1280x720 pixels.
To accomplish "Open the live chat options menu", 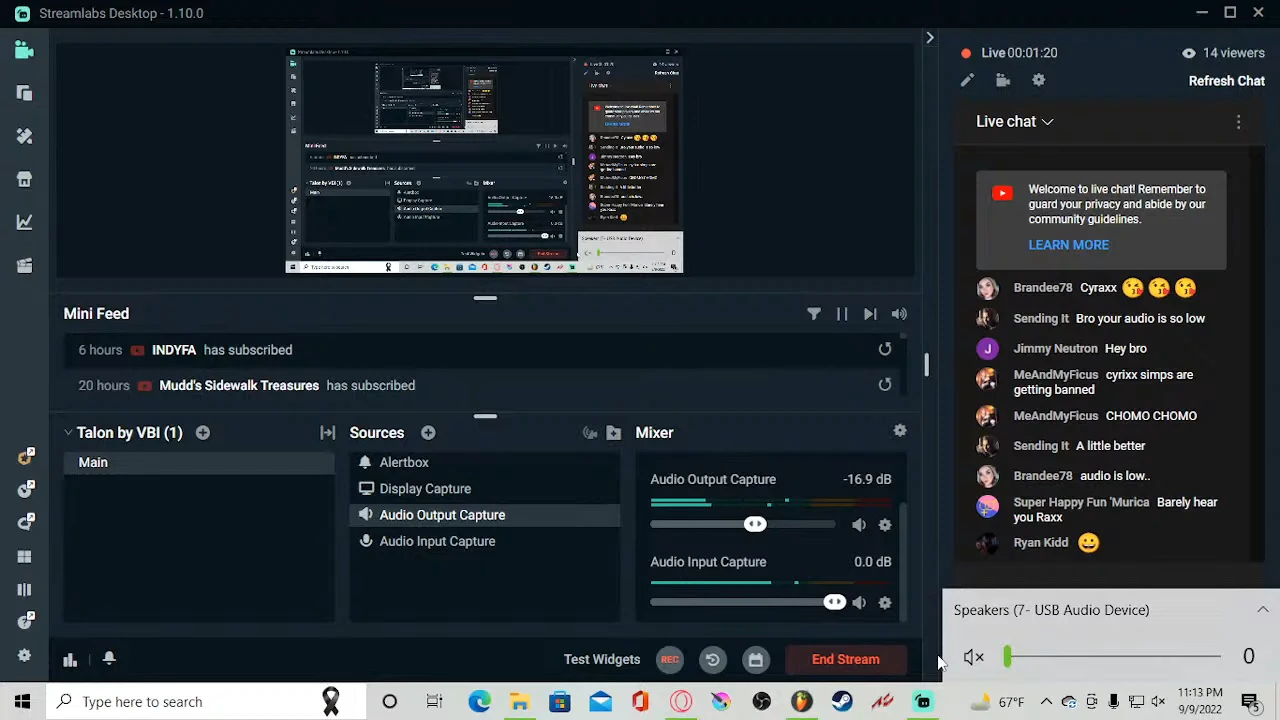I will click(1238, 121).
